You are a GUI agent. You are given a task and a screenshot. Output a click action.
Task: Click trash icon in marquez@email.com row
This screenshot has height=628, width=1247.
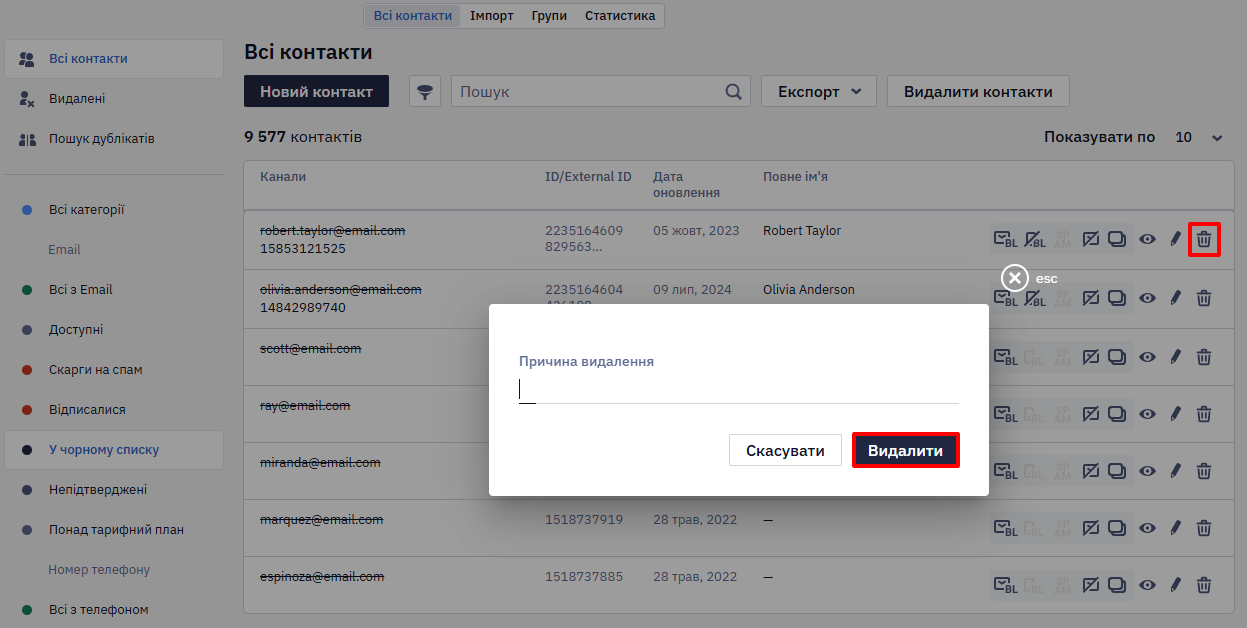[x=1204, y=527]
